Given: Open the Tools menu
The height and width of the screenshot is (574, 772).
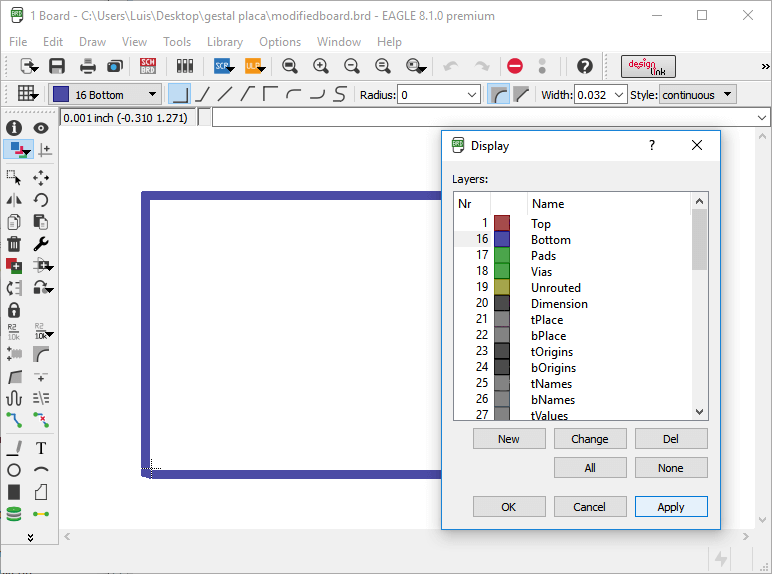Looking at the screenshot, I should [177, 42].
